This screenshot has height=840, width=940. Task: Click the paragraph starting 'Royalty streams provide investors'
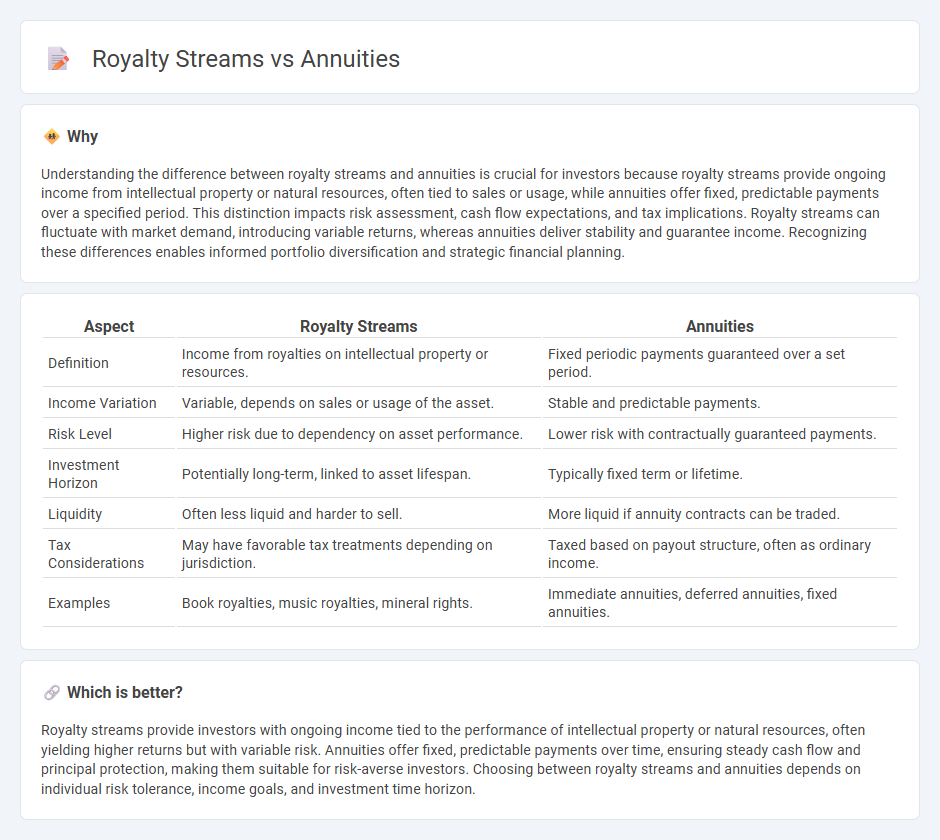click(x=453, y=760)
